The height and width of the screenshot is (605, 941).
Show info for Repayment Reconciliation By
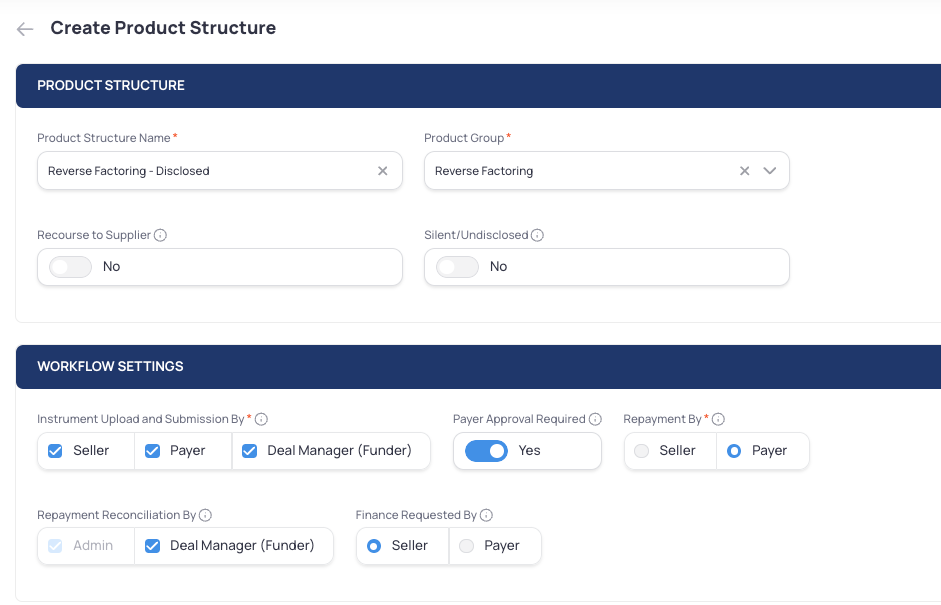coord(205,516)
